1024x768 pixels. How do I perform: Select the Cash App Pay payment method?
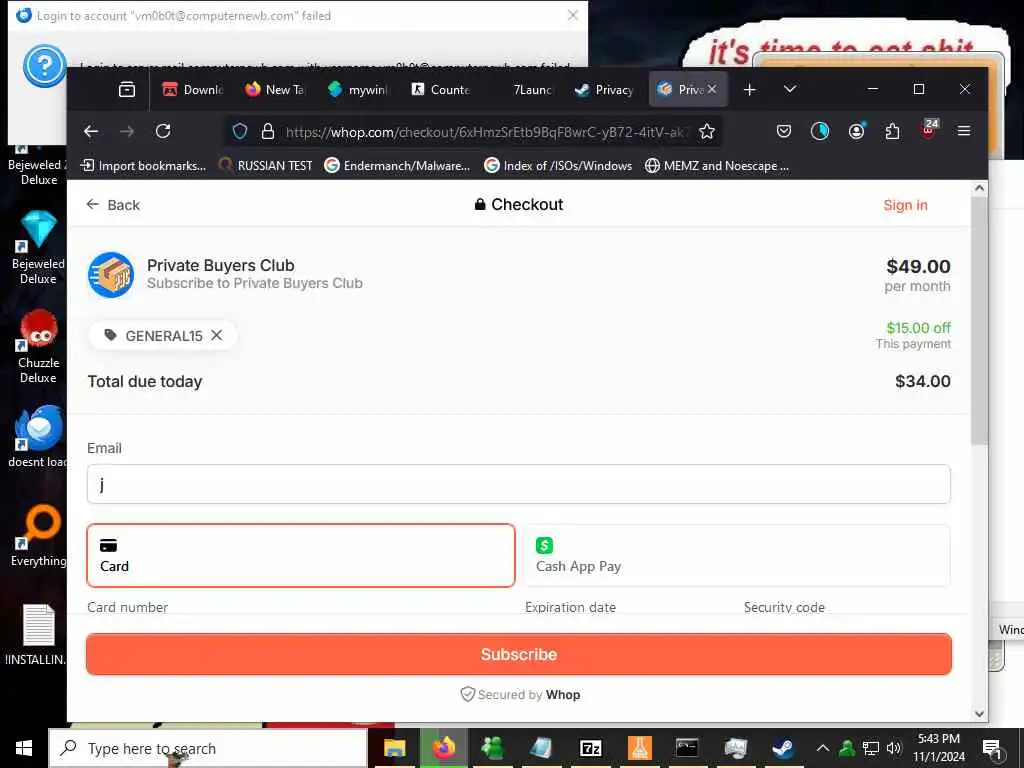pos(737,555)
